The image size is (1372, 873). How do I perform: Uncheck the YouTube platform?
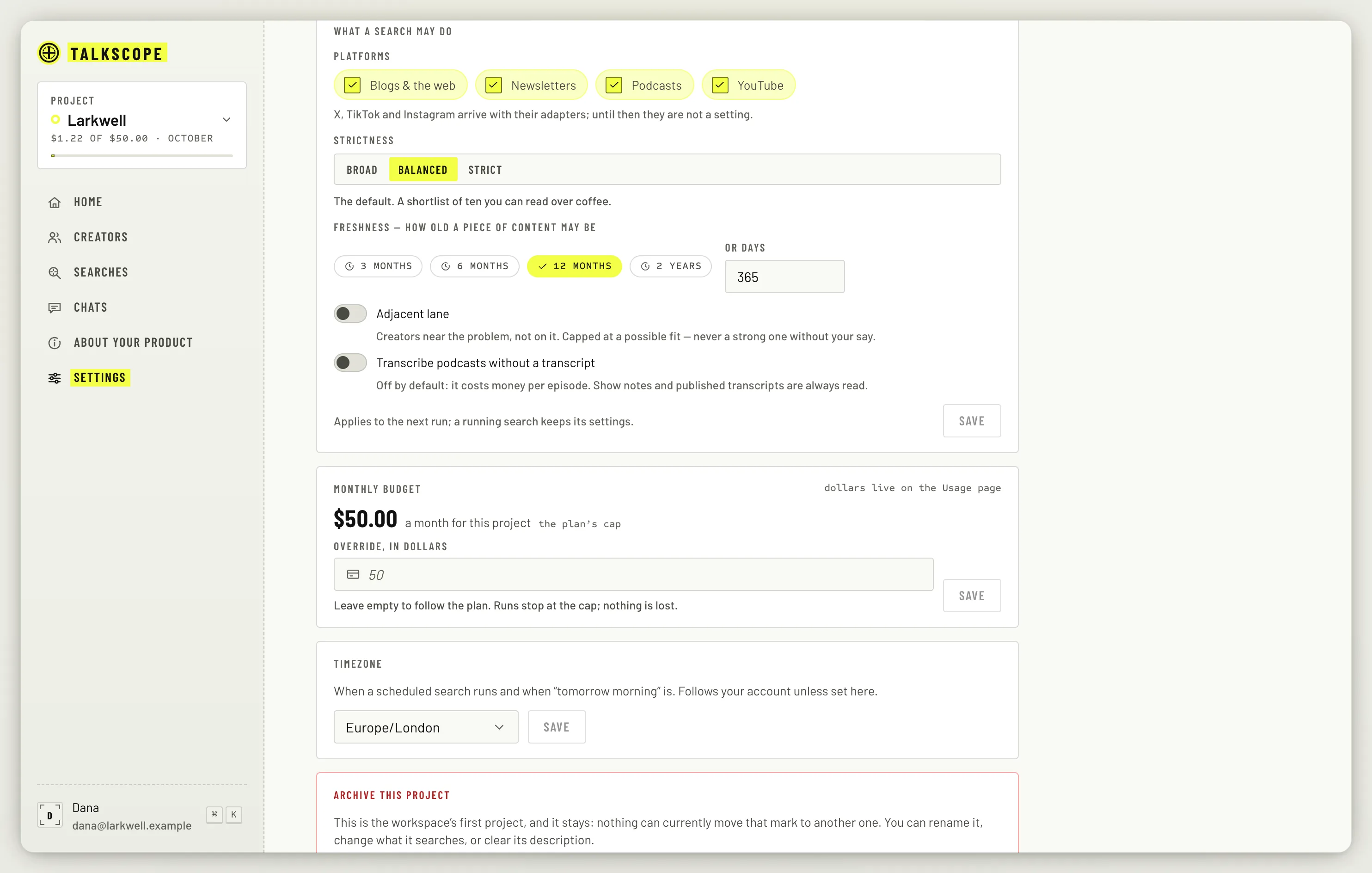(720, 85)
